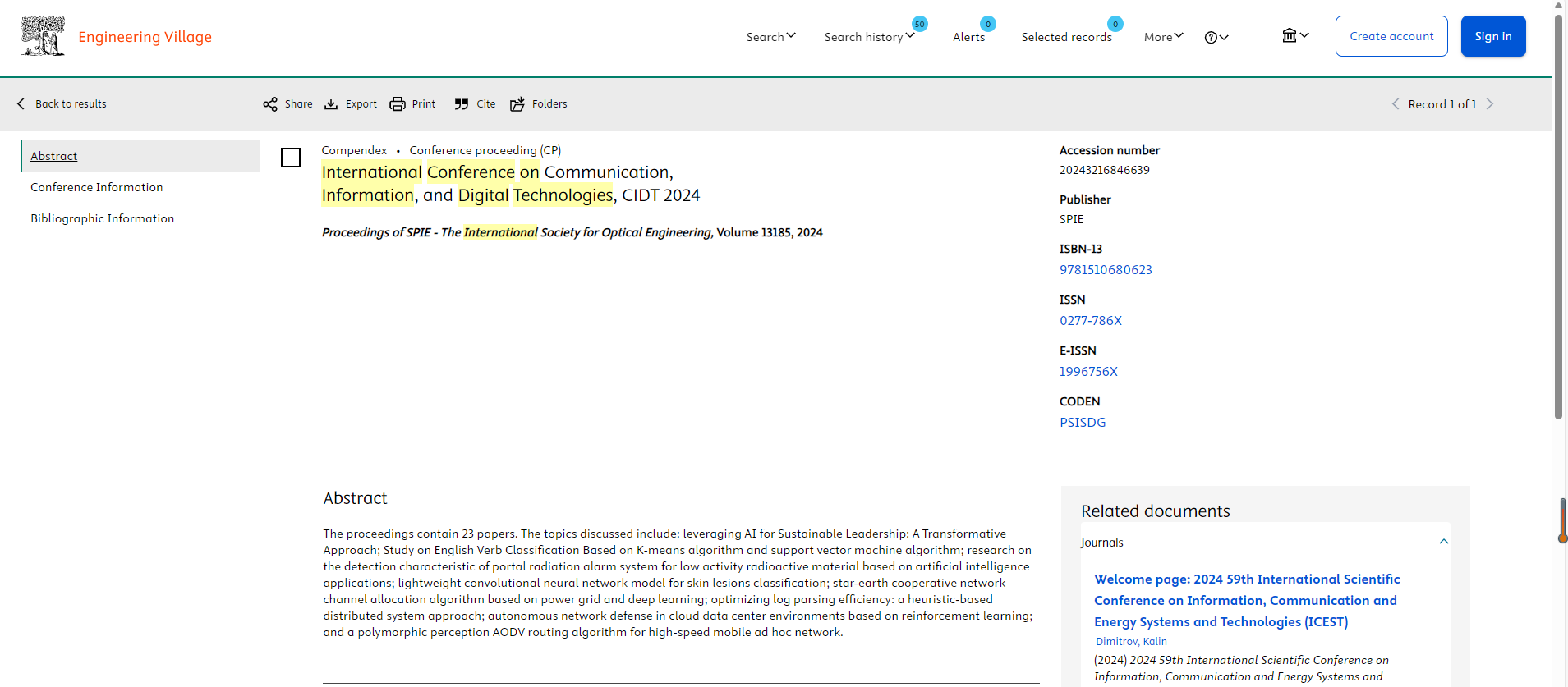Expand the More dropdown menu
Viewport: 1568px width, 687px height.
pyautogui.click(x=1163, y=37)
